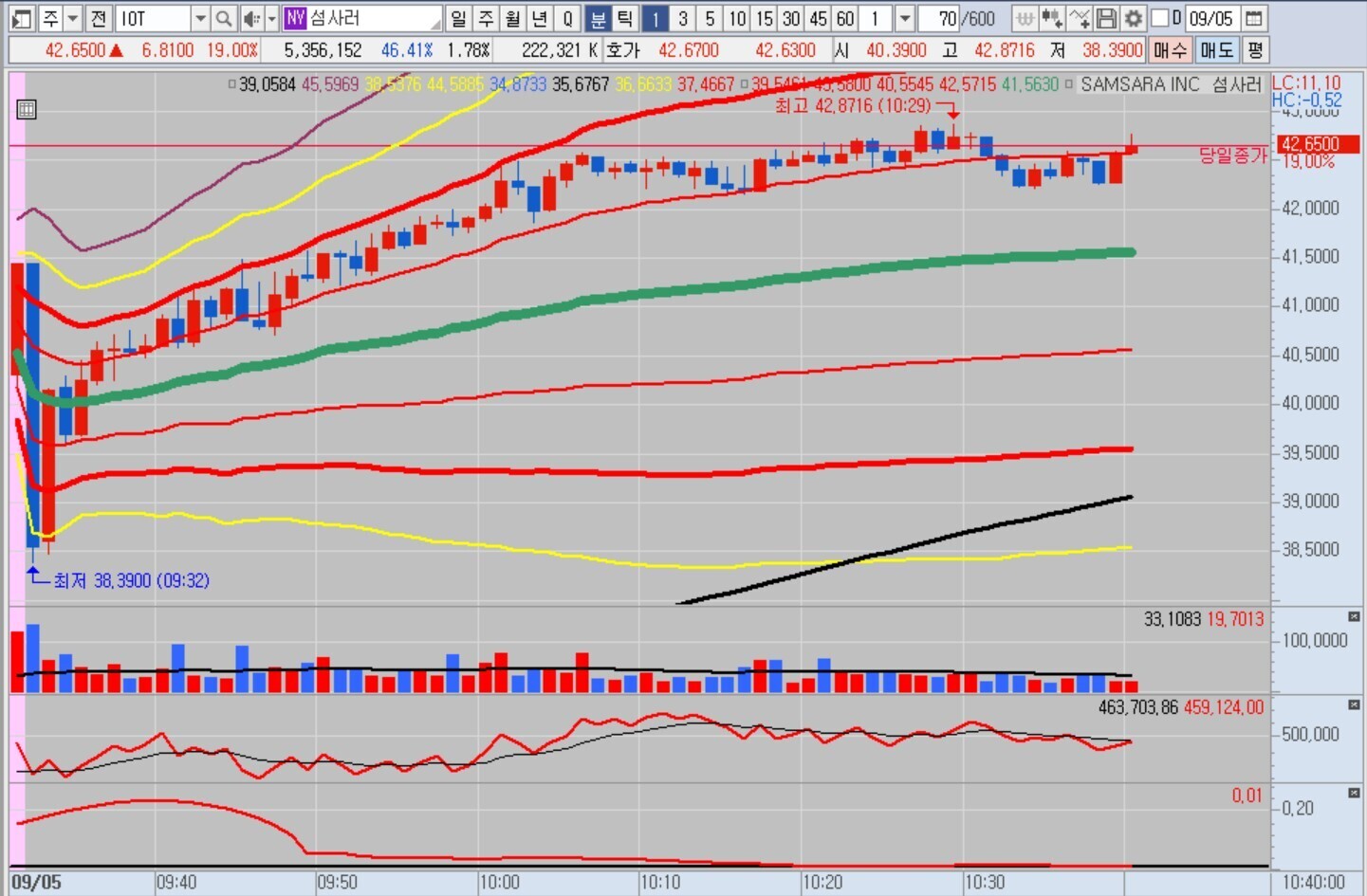Image resolution: width=1367 pixels, height=896 pixels.
Task: Select 10-minute interval tab
Action: click(x=737, y=18)
